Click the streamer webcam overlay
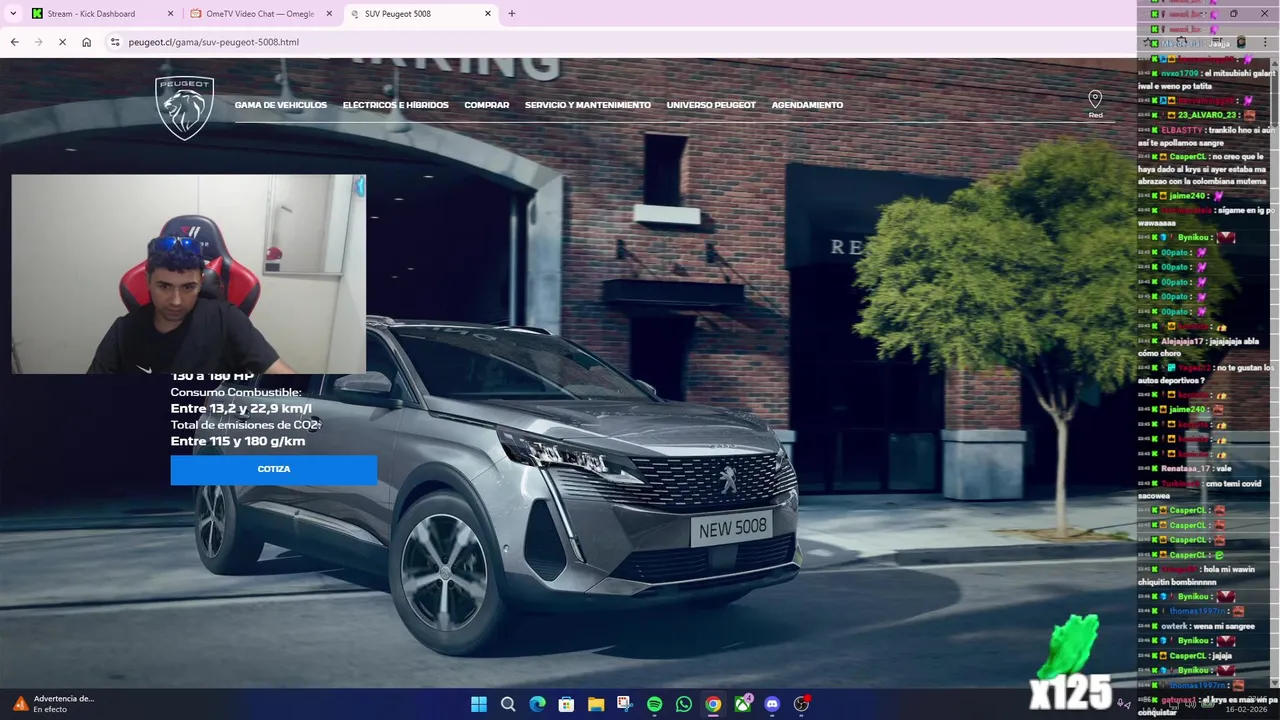The width and height of the screenshot is (1280, 720). pyautogui.click(x=189, y=274)
